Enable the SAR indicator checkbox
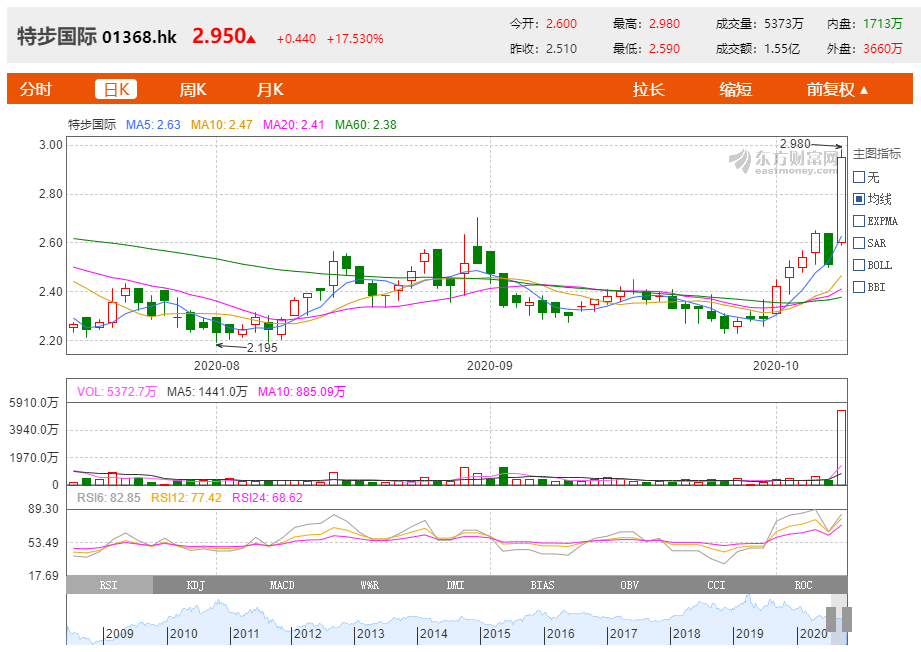 [x=859, y=243]
